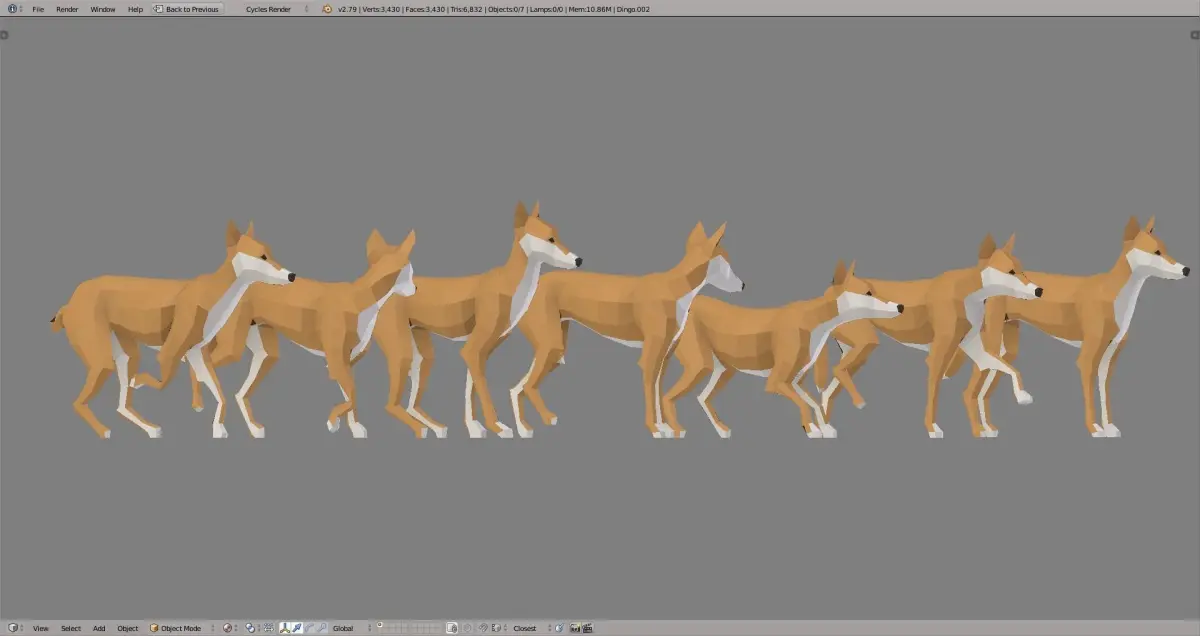Open the pivot point selector
Image resolution: width=1200 pixels, height=636 pixels.
252,628
